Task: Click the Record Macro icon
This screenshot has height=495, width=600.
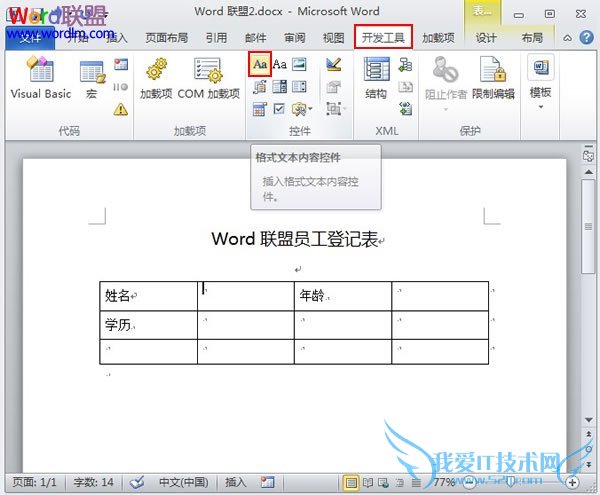Action: tap(121, 64)
